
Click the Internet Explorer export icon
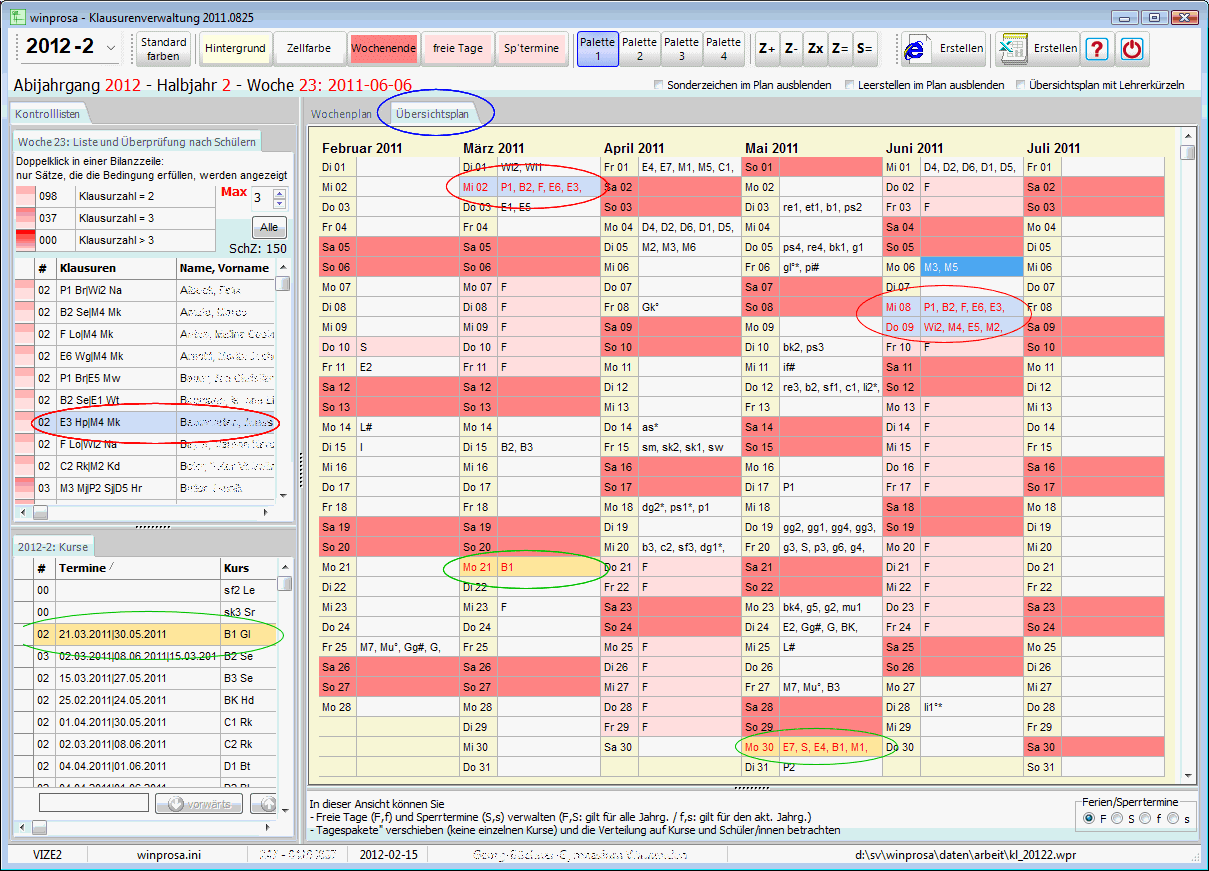coord(914,48)
